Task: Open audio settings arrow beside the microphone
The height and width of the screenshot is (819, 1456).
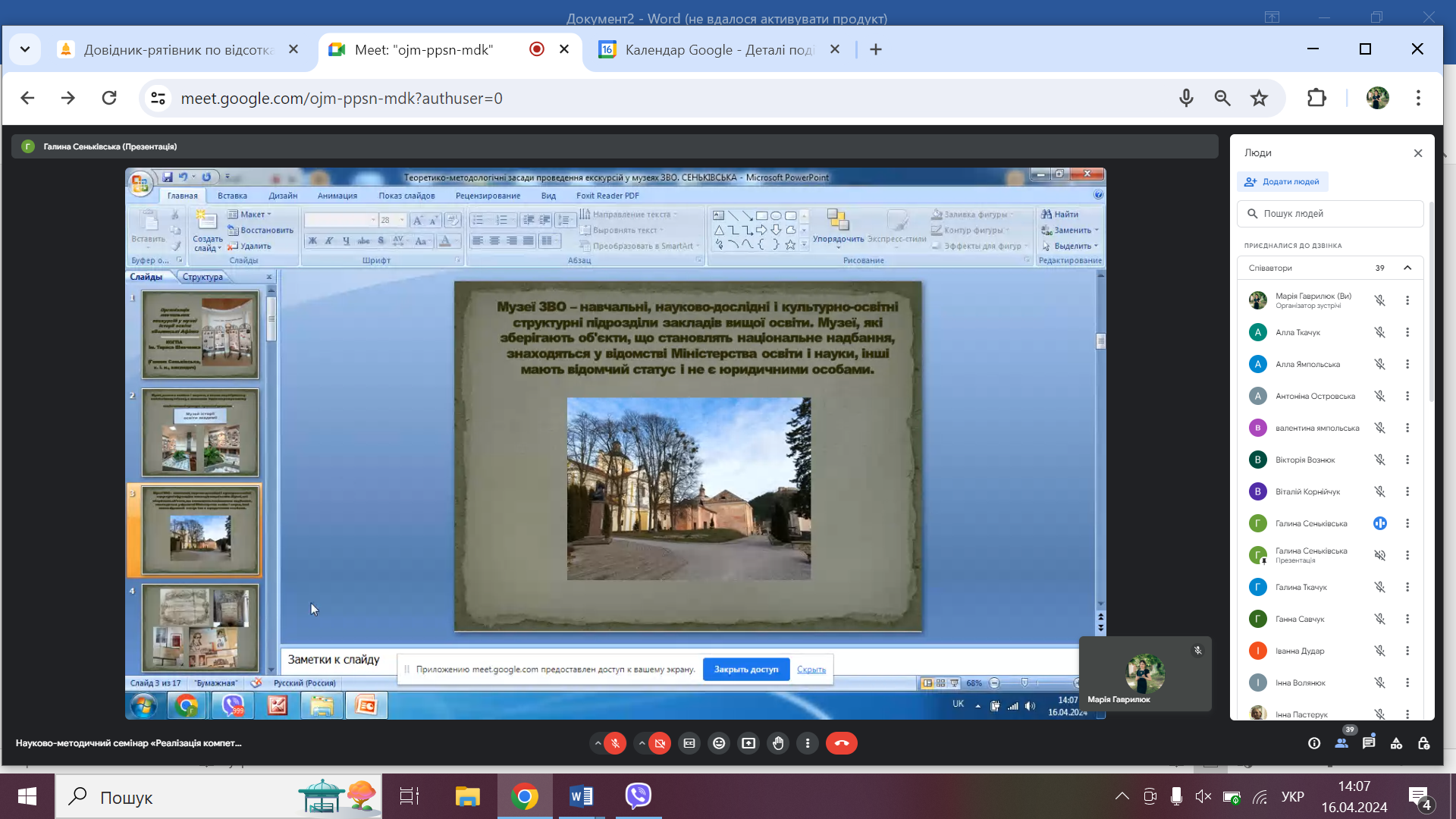Action: (598, 743)
